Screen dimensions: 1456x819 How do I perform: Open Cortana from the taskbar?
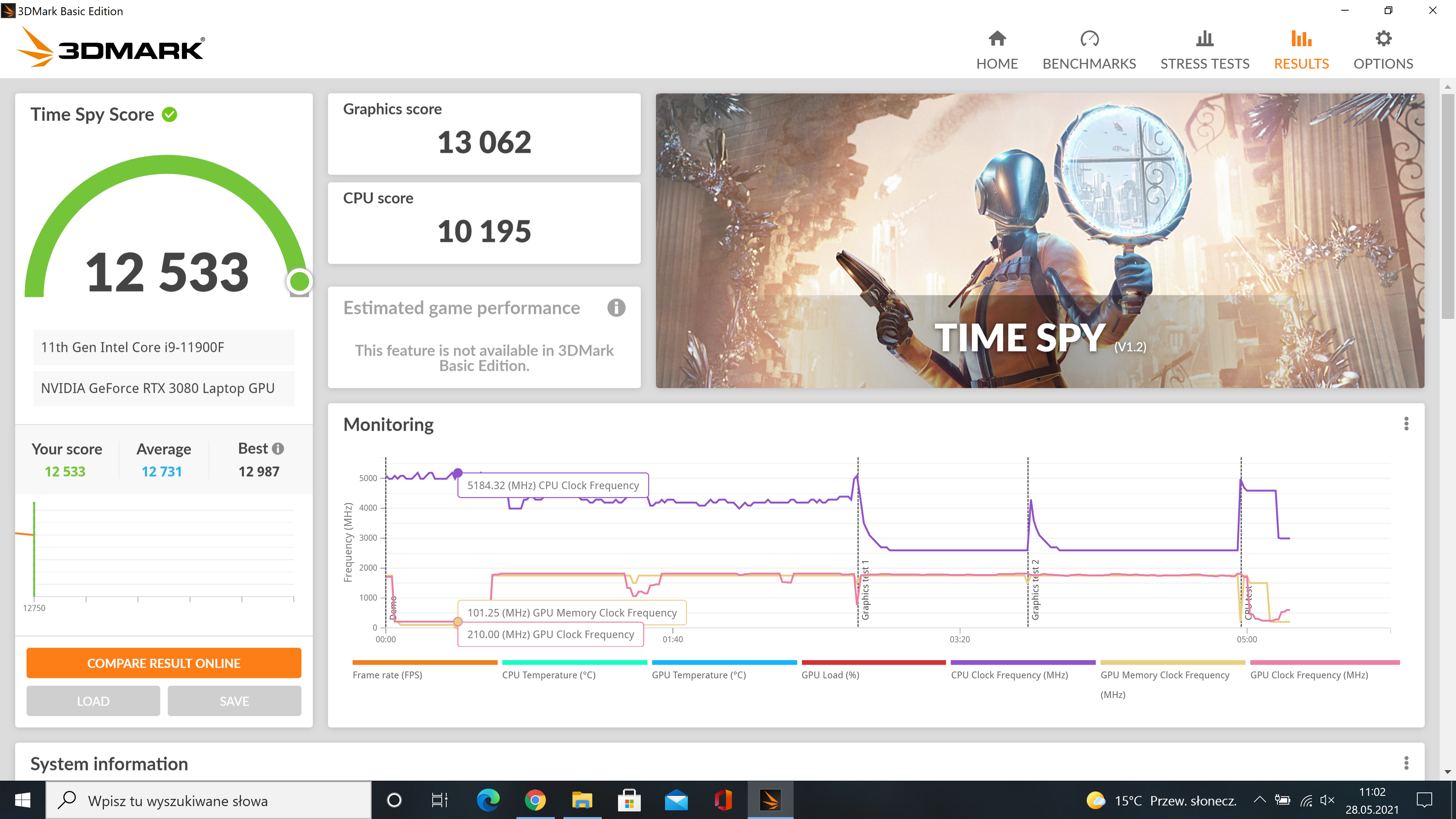tap(394, 800)
